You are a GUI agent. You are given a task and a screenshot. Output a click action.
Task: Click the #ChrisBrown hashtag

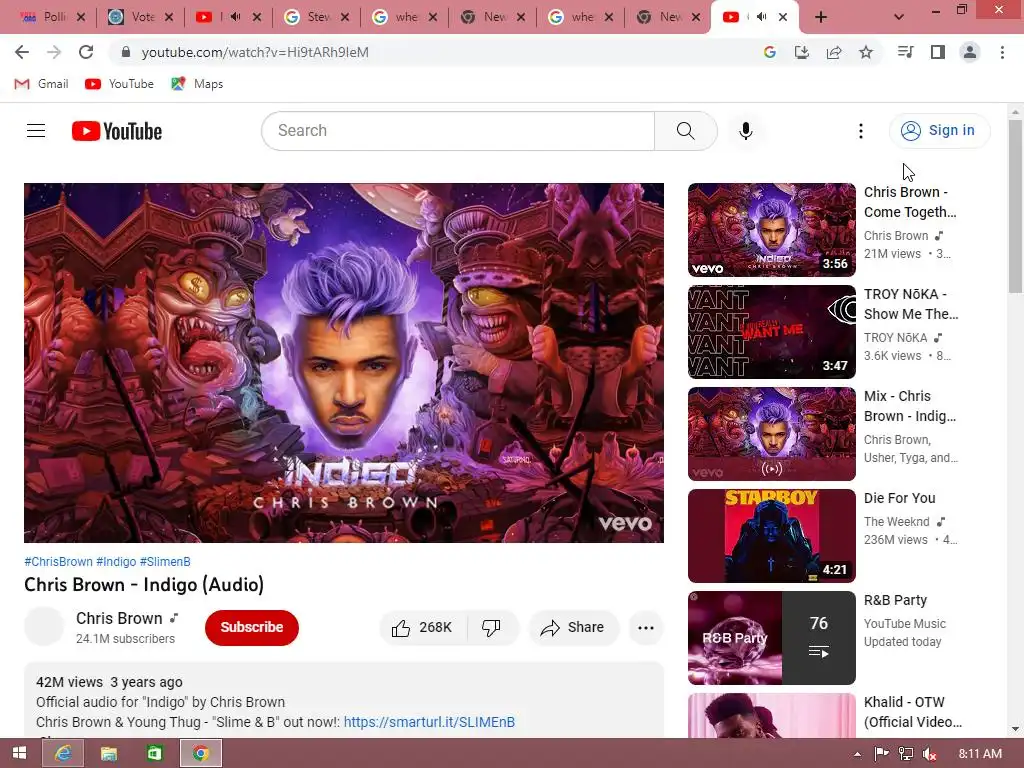point(59,562)
